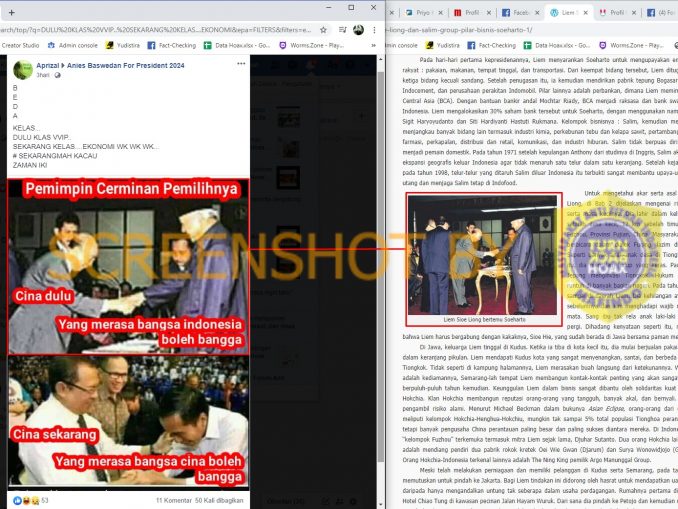Open Worms.Zone bookmark in left window
Screen dimensions: 678x509
click(x=312, y=45)
